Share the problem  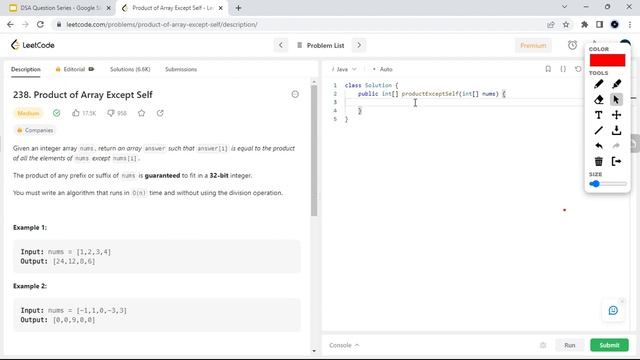click(x=160, y=113)
